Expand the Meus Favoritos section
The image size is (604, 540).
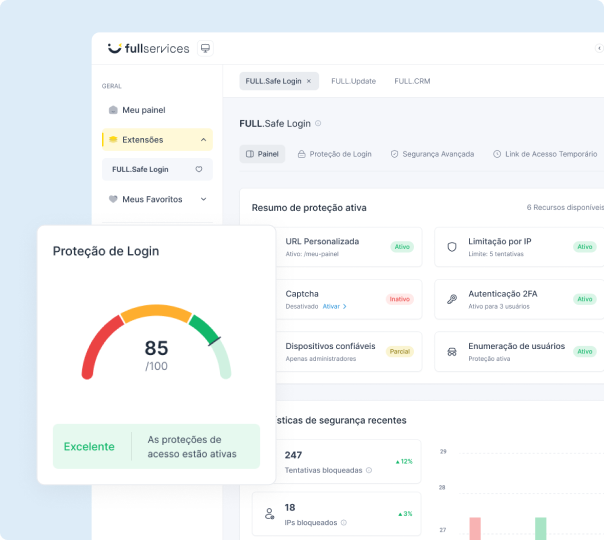203,199
